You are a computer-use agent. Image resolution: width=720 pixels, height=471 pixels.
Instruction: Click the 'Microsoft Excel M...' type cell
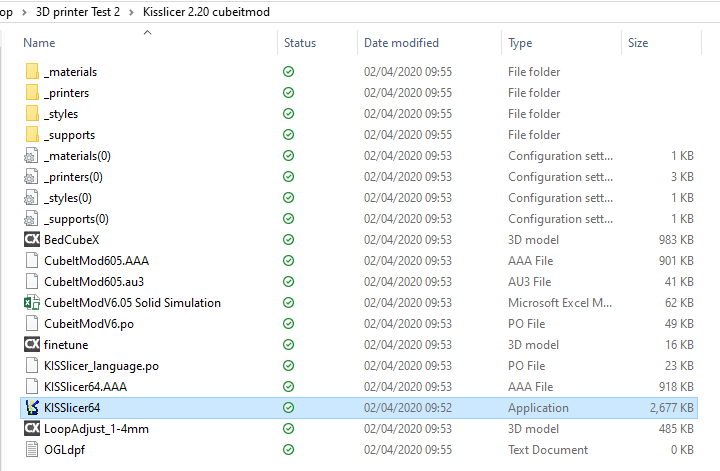coord(560,303)
